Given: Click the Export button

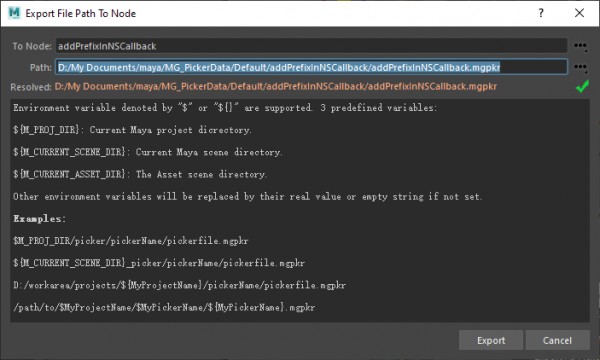Looking at the screenshot, I should pos(491,340).
